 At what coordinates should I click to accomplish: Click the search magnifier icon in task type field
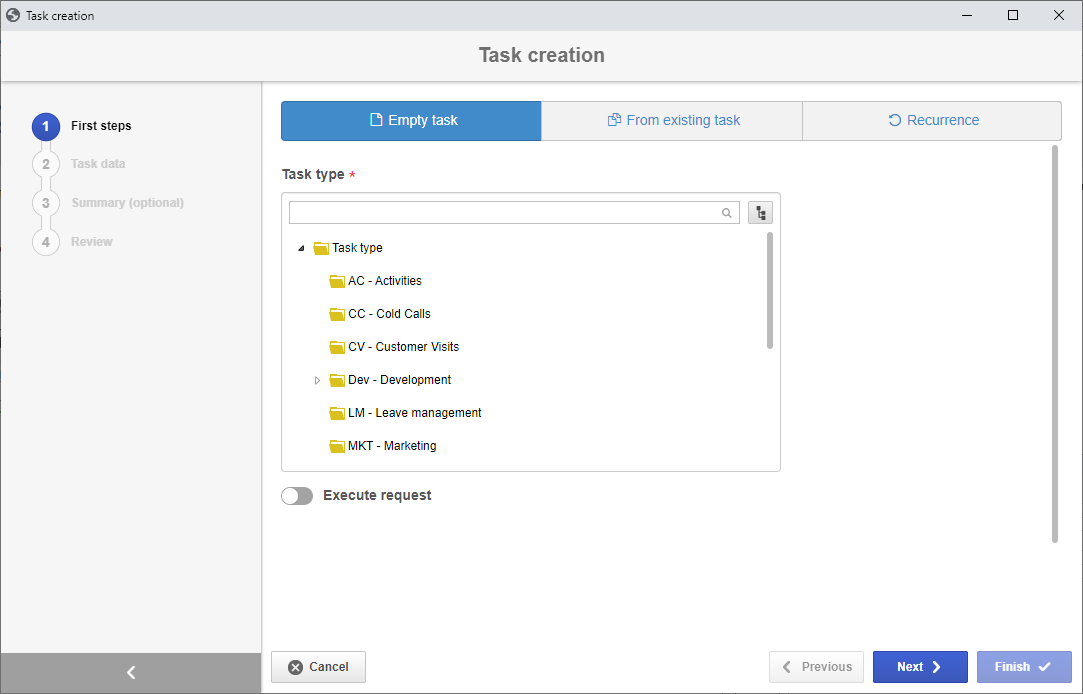pyautogui.click(x=727, y=213)
